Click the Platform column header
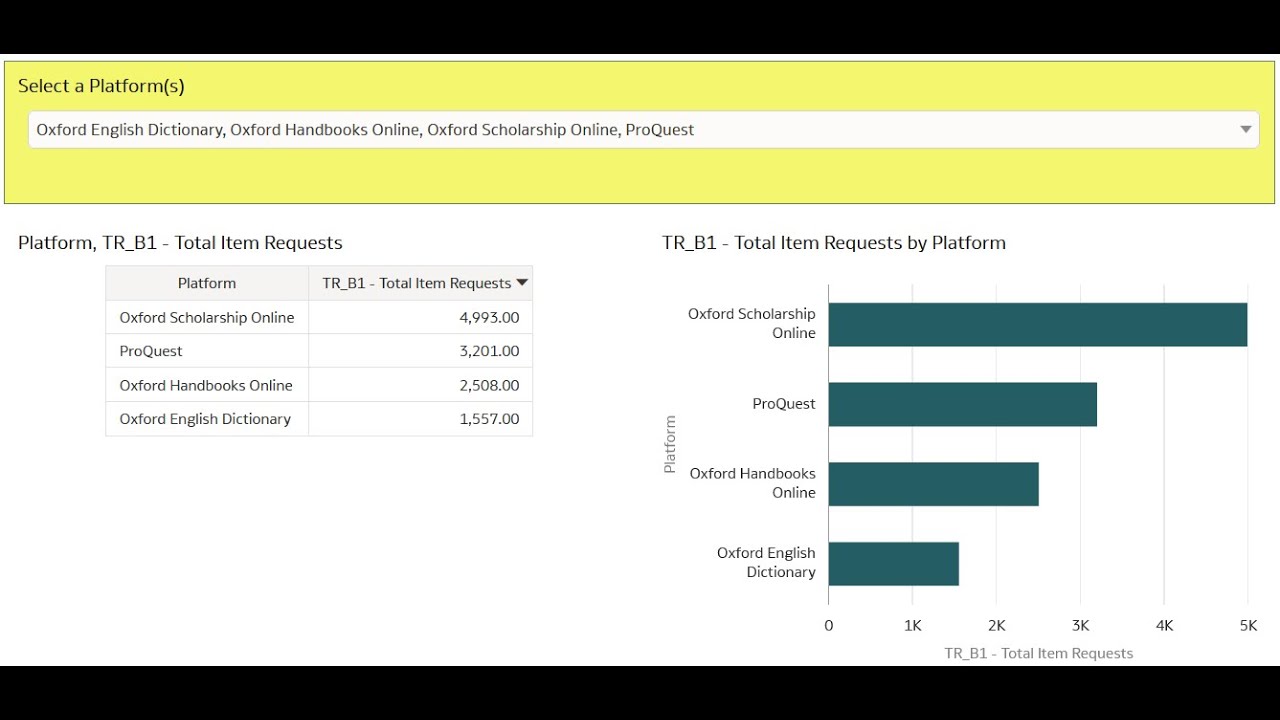The image size is (1280, 720). [207, 283]
